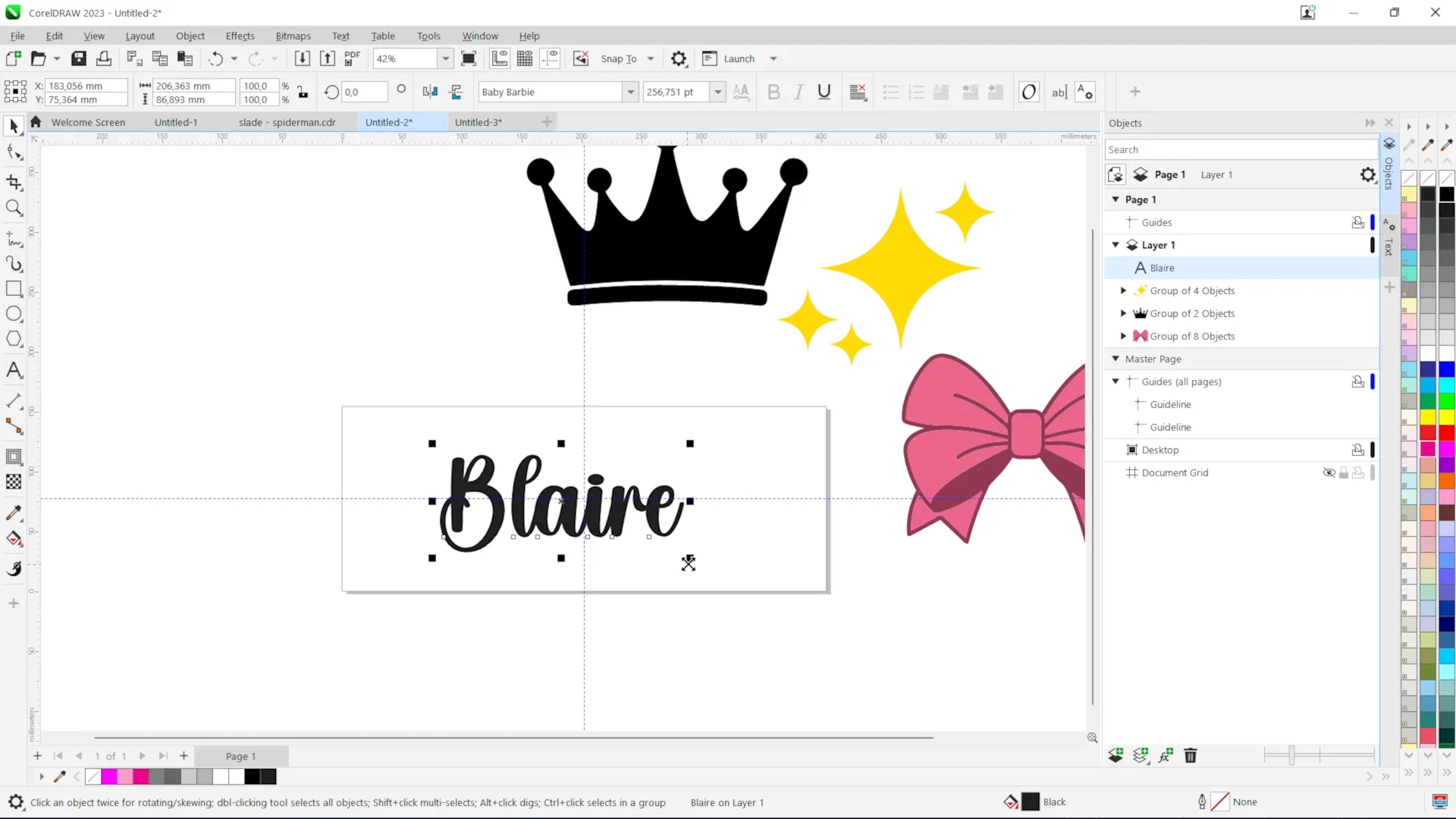Select the Polygon tool

pos(14,339)
